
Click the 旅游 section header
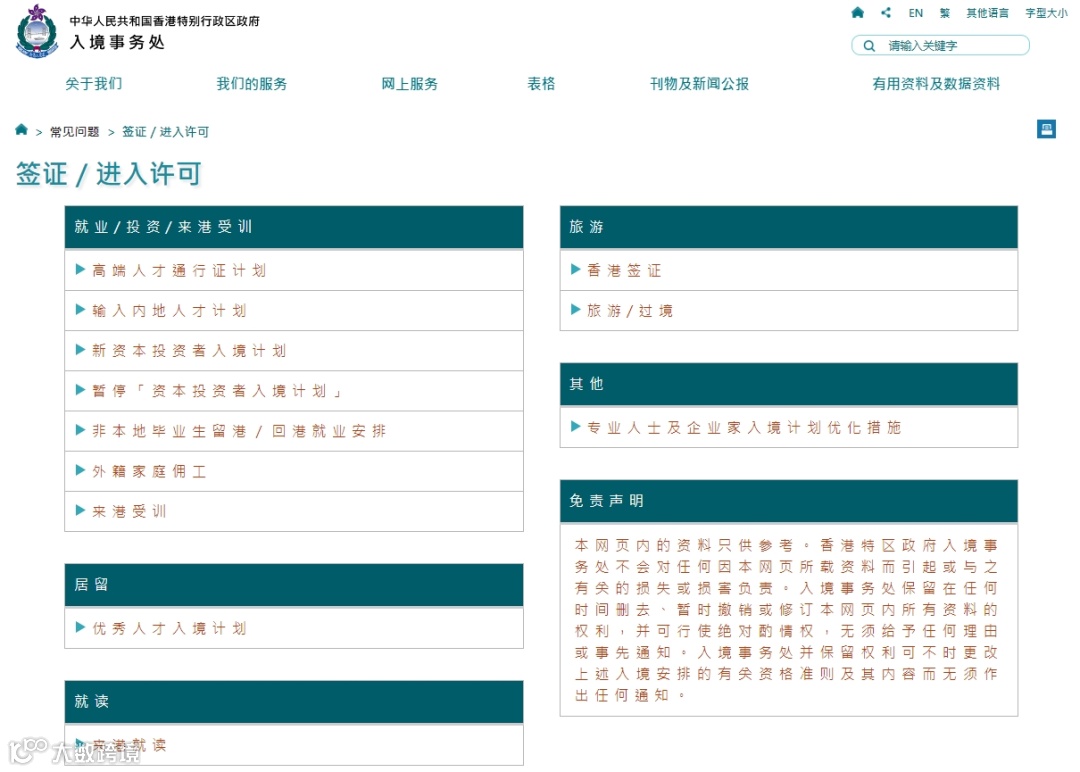(x=789, y=227)
